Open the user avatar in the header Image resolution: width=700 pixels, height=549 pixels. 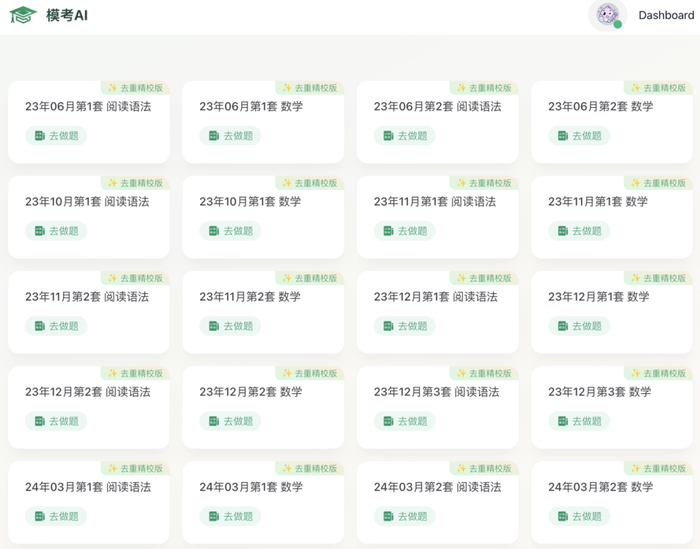[x=608, y=15]
